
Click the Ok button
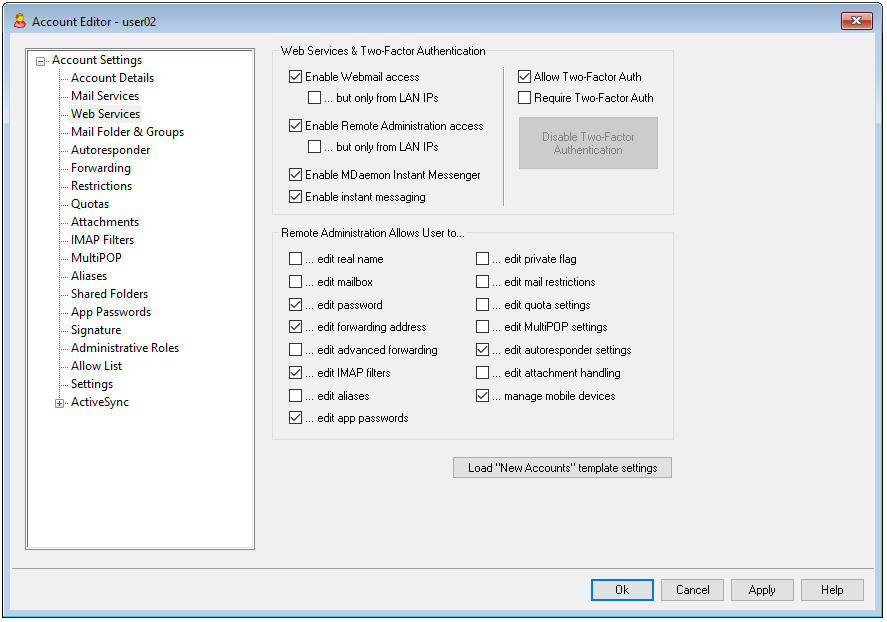(621, 590)
